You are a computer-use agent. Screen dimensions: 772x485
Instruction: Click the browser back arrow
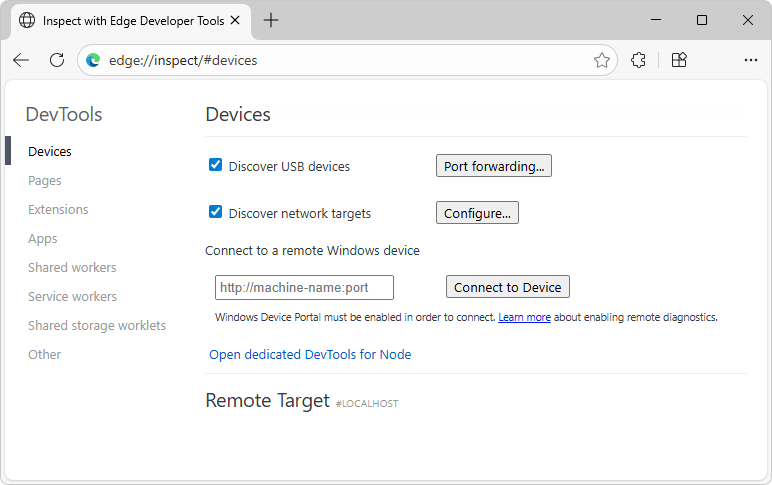[x=21, y=60]
